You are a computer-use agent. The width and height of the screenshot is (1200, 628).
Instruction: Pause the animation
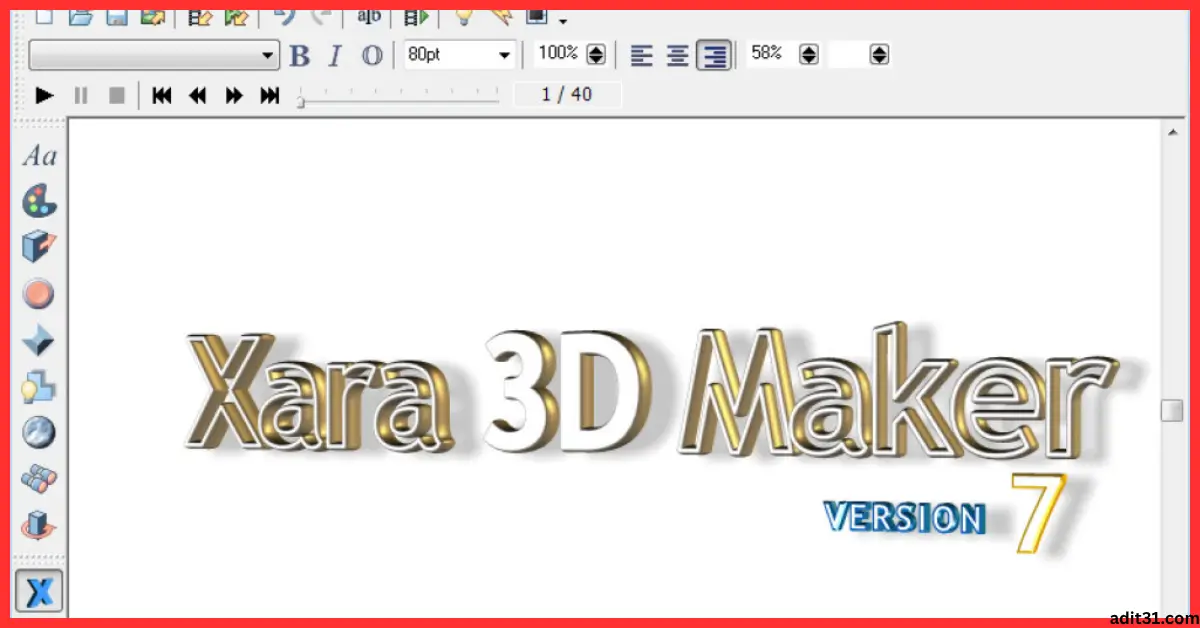point(81,96)
